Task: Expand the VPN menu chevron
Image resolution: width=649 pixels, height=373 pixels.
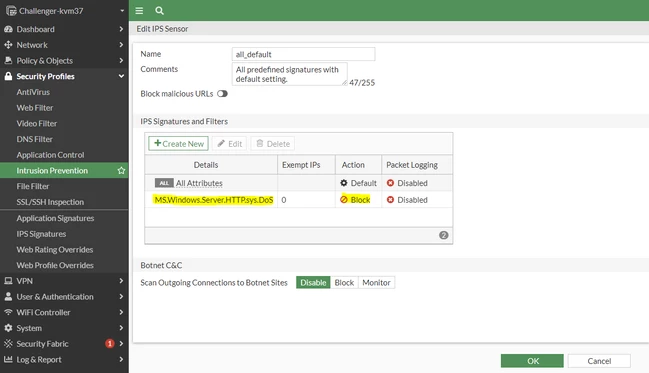Action: pos(121,281)
